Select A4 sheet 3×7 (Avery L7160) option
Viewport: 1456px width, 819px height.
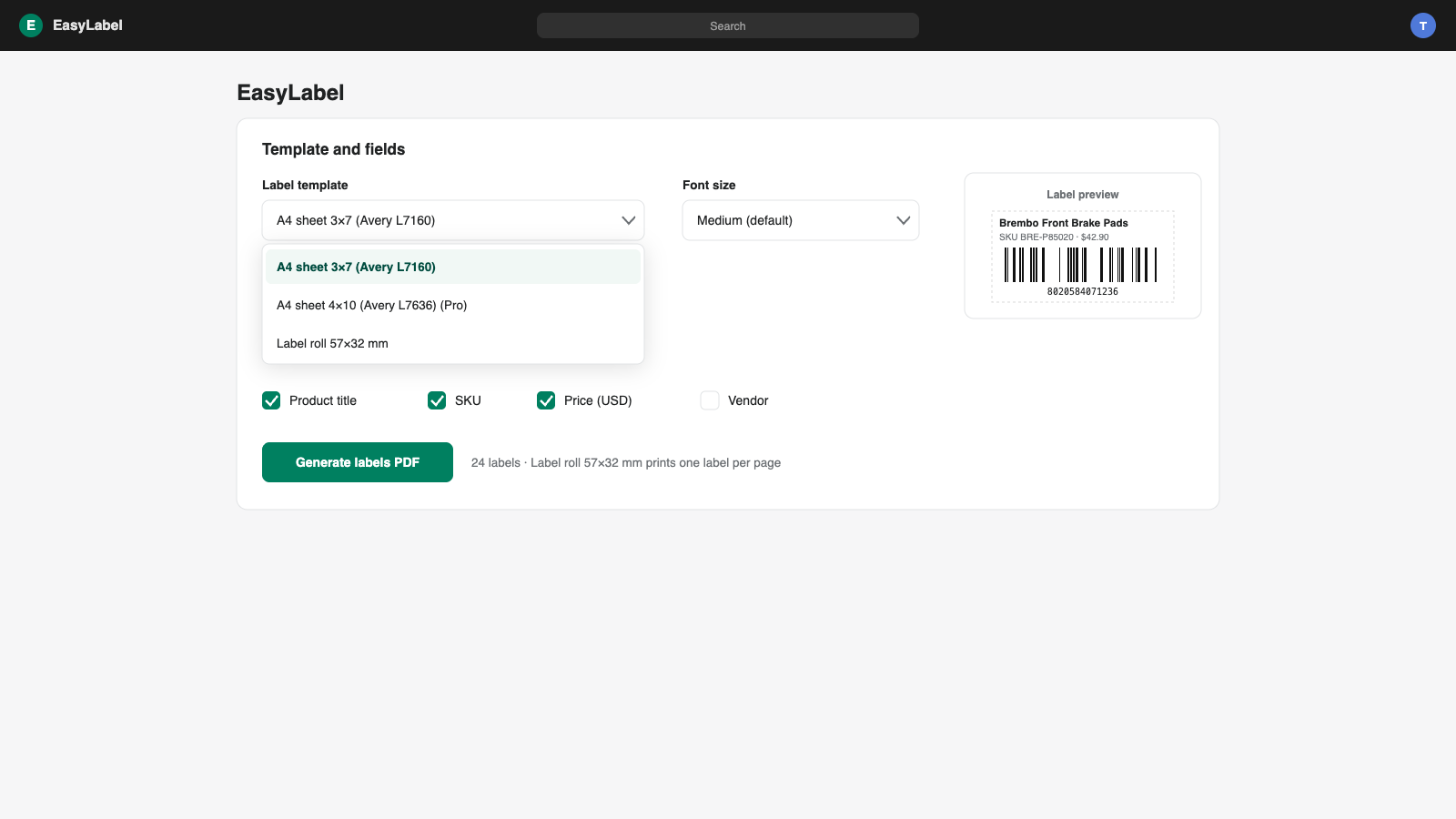click(453, 267)
